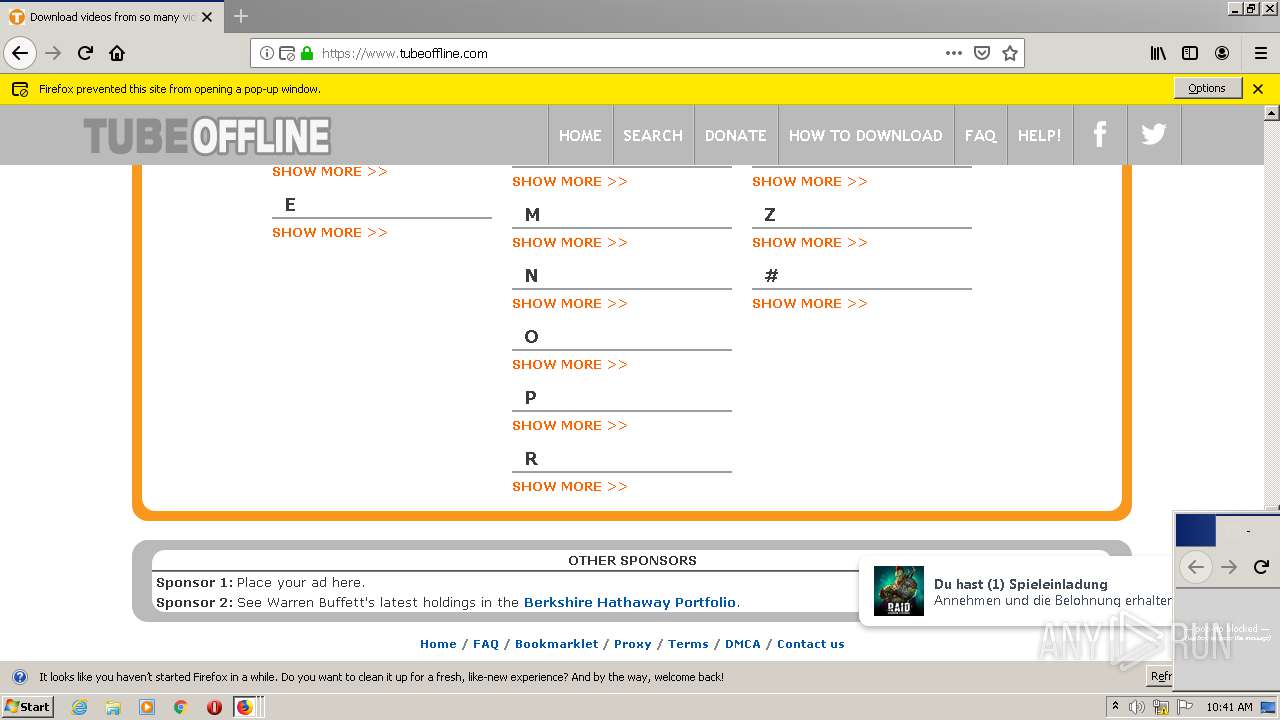The width and height of the screenshot is (1280, 720).
Task: Open the footer FAQ link
Action: (x=486, y=644)
